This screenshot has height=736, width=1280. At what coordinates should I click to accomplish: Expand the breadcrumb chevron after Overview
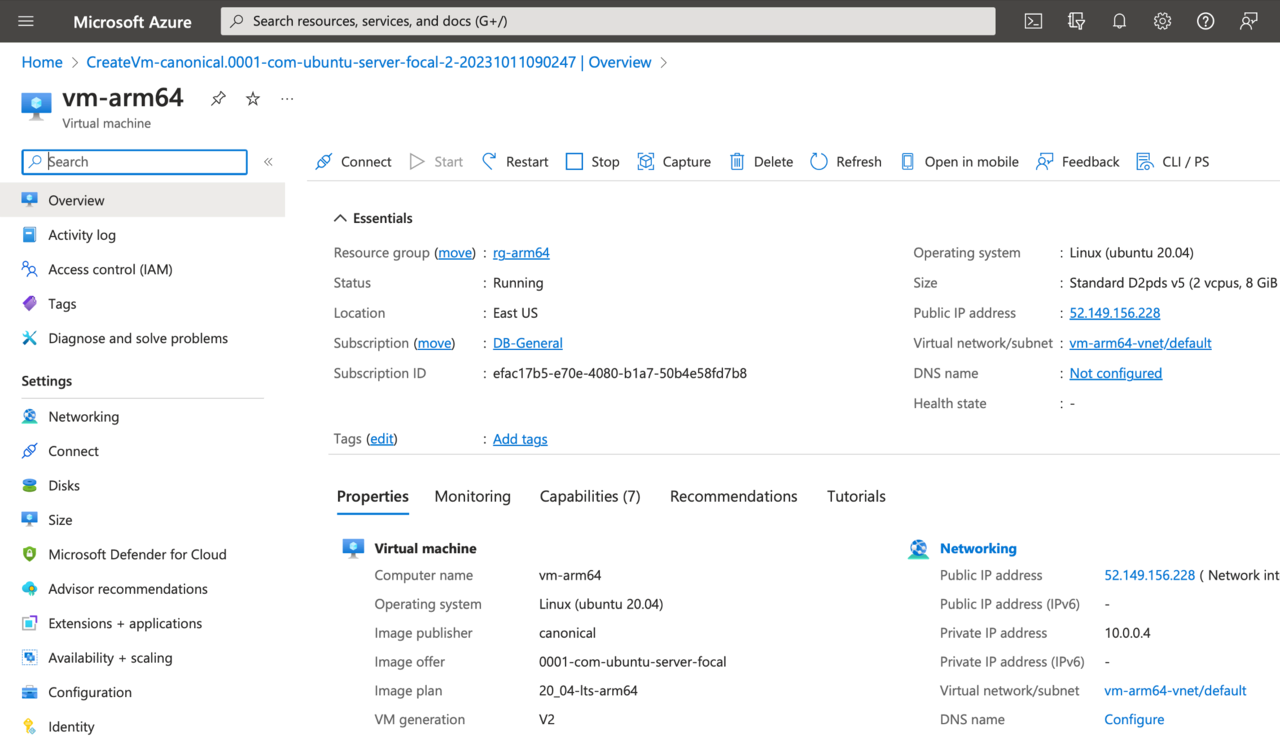(x=662, y=62)
